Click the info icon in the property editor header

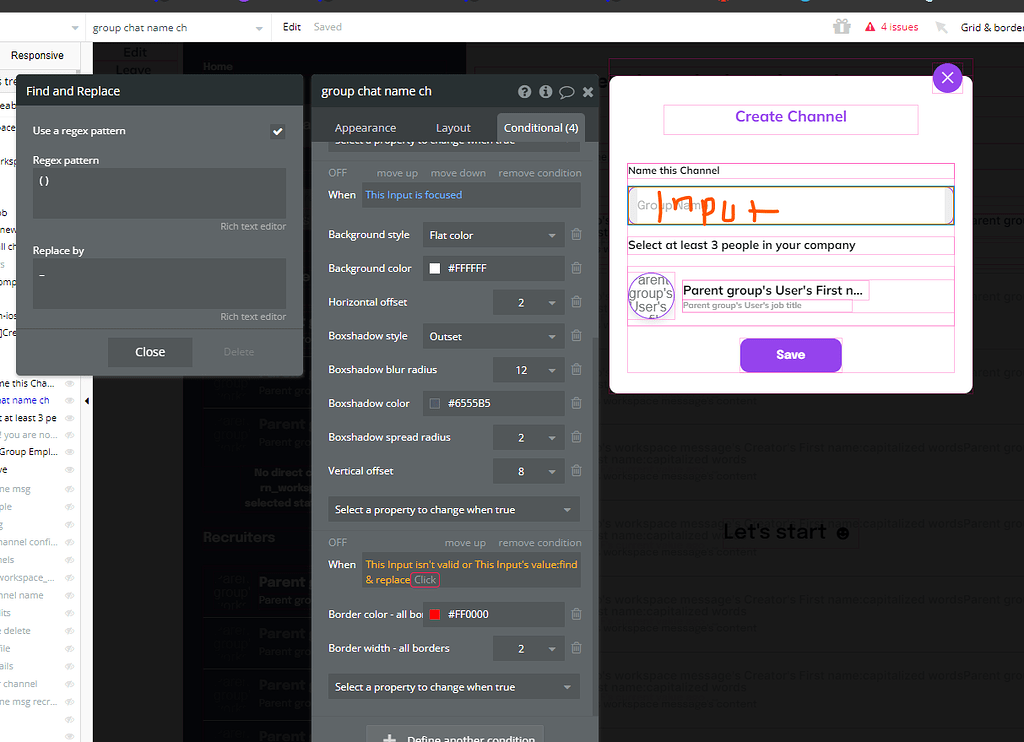click(545, 91)
